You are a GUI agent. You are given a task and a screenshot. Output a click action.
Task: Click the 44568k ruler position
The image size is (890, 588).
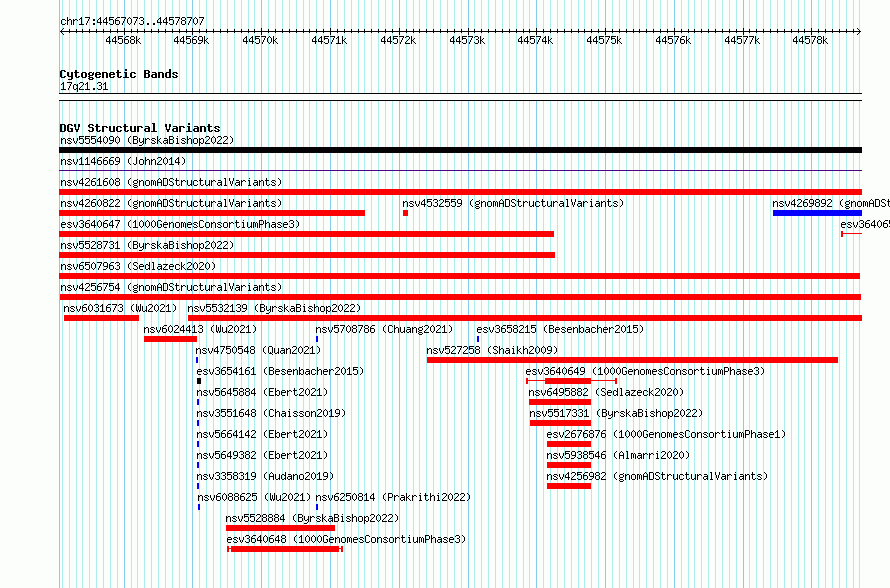pos(123,40)
